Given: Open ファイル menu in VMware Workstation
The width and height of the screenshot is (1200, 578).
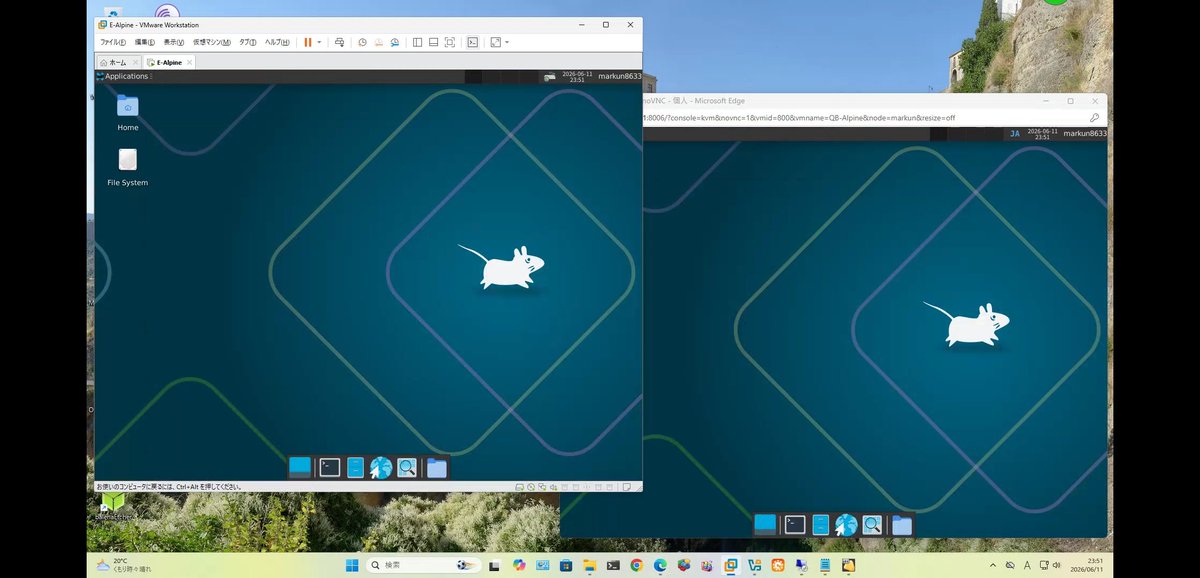Looking at the screenshot, I should (x=112, y=42).
